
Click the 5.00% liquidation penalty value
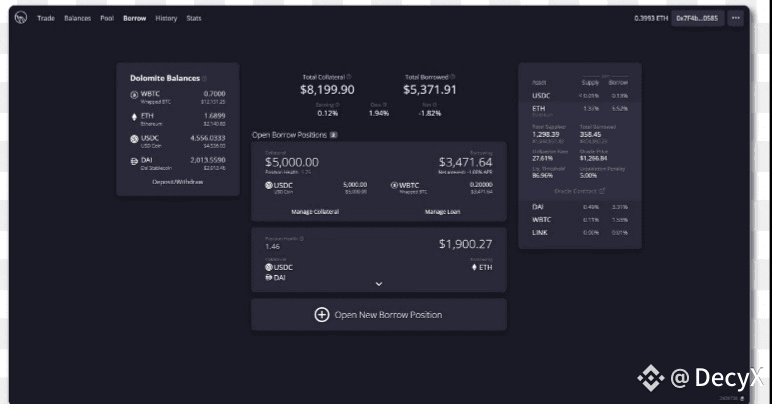pos(588,176)
